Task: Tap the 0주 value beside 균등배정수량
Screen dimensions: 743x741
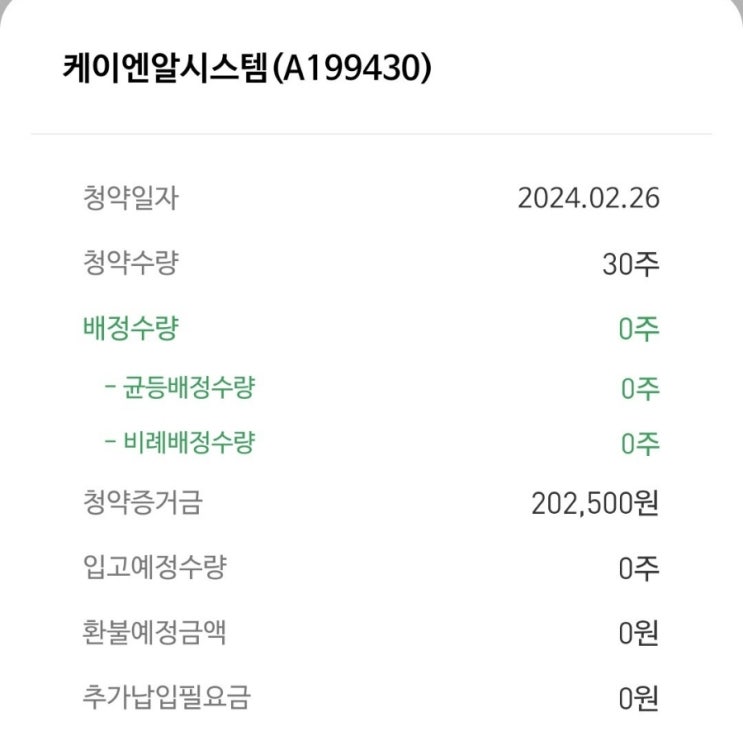Action: [639, 388]
